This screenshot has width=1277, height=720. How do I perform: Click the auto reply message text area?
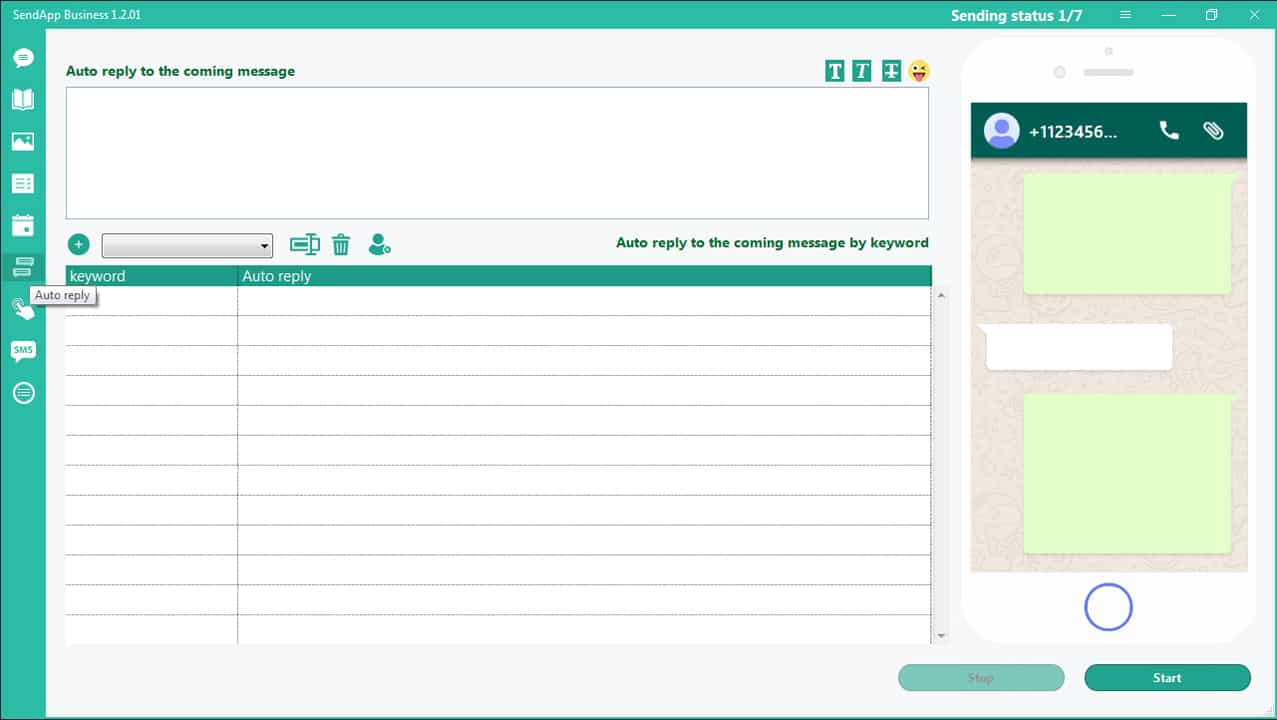click(x=497, y=153)
